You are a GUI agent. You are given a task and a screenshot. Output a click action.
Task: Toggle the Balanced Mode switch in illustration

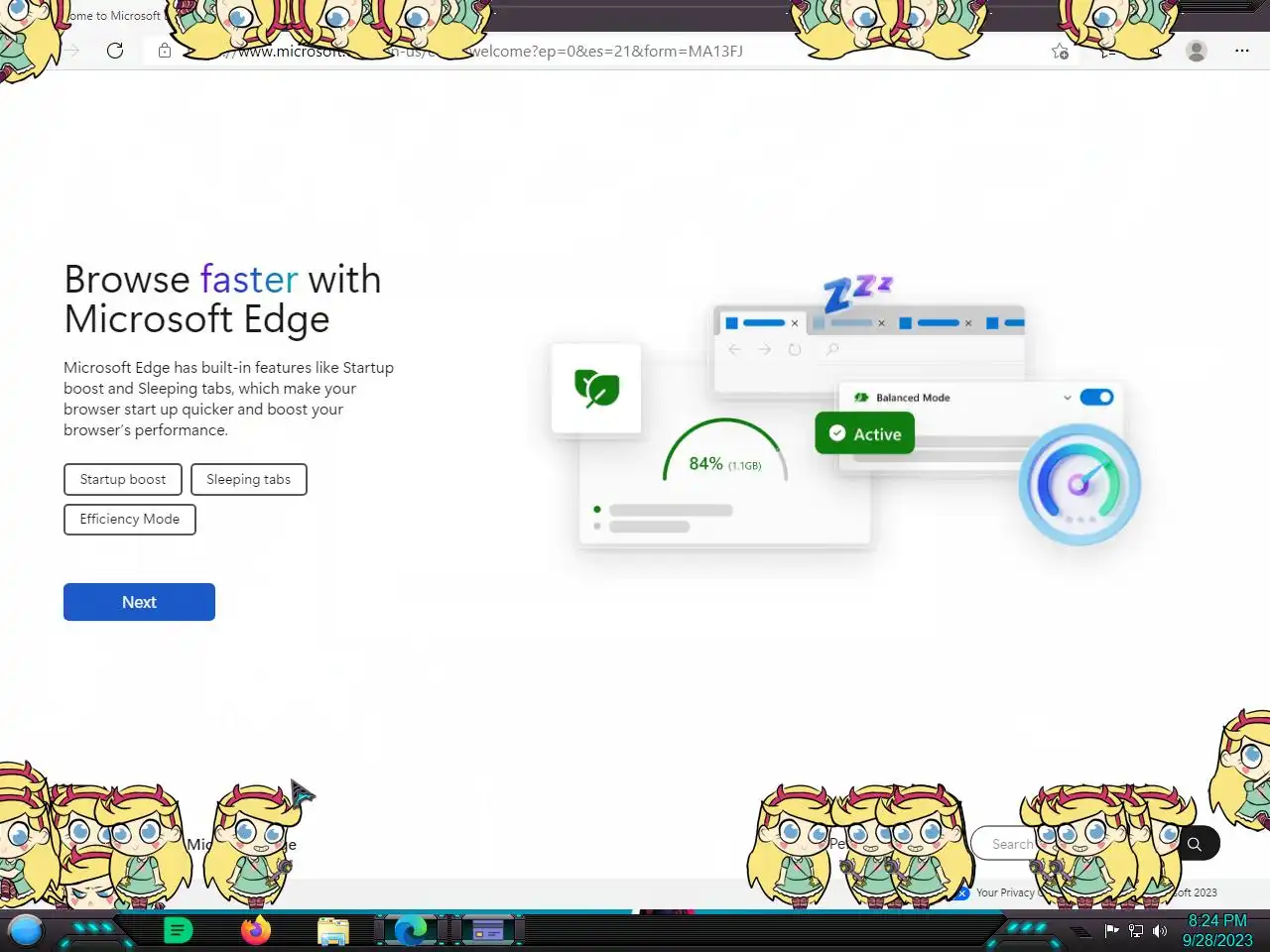coord(1096,397)
